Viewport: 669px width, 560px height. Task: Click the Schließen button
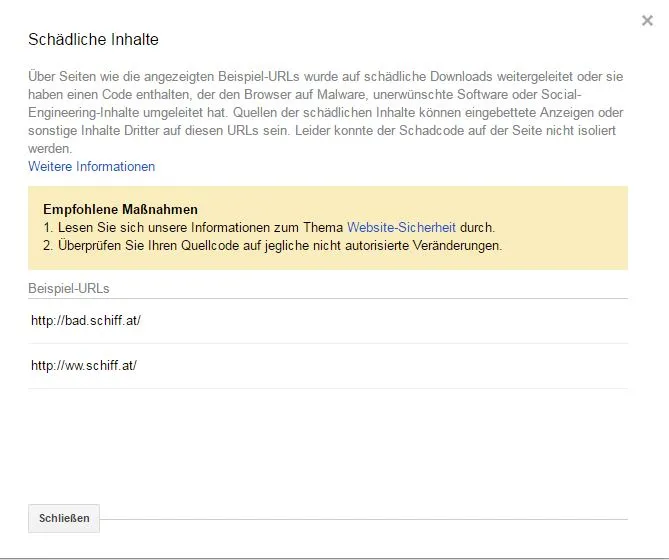(64, 518)
